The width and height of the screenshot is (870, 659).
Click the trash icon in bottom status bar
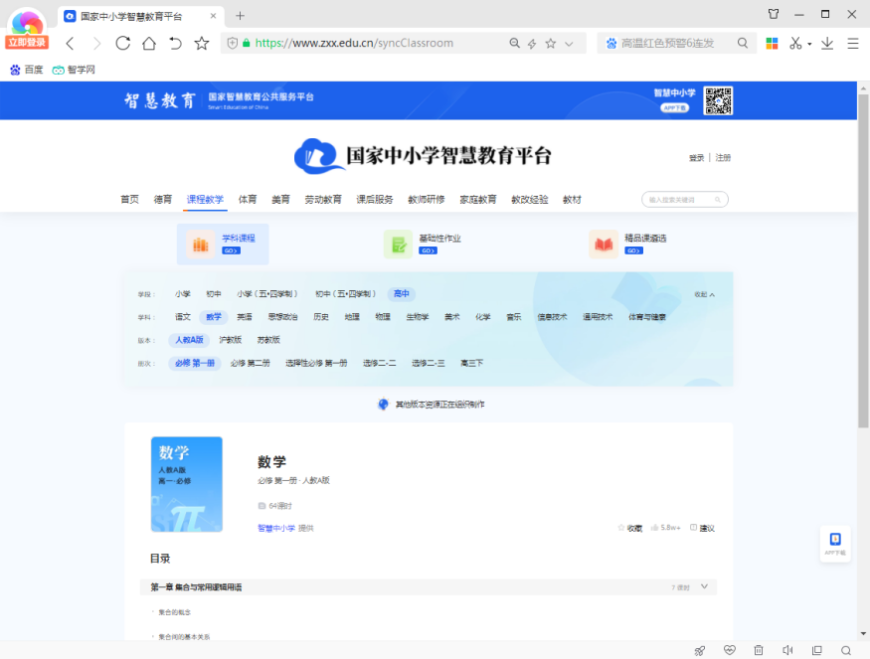point(758,650)
